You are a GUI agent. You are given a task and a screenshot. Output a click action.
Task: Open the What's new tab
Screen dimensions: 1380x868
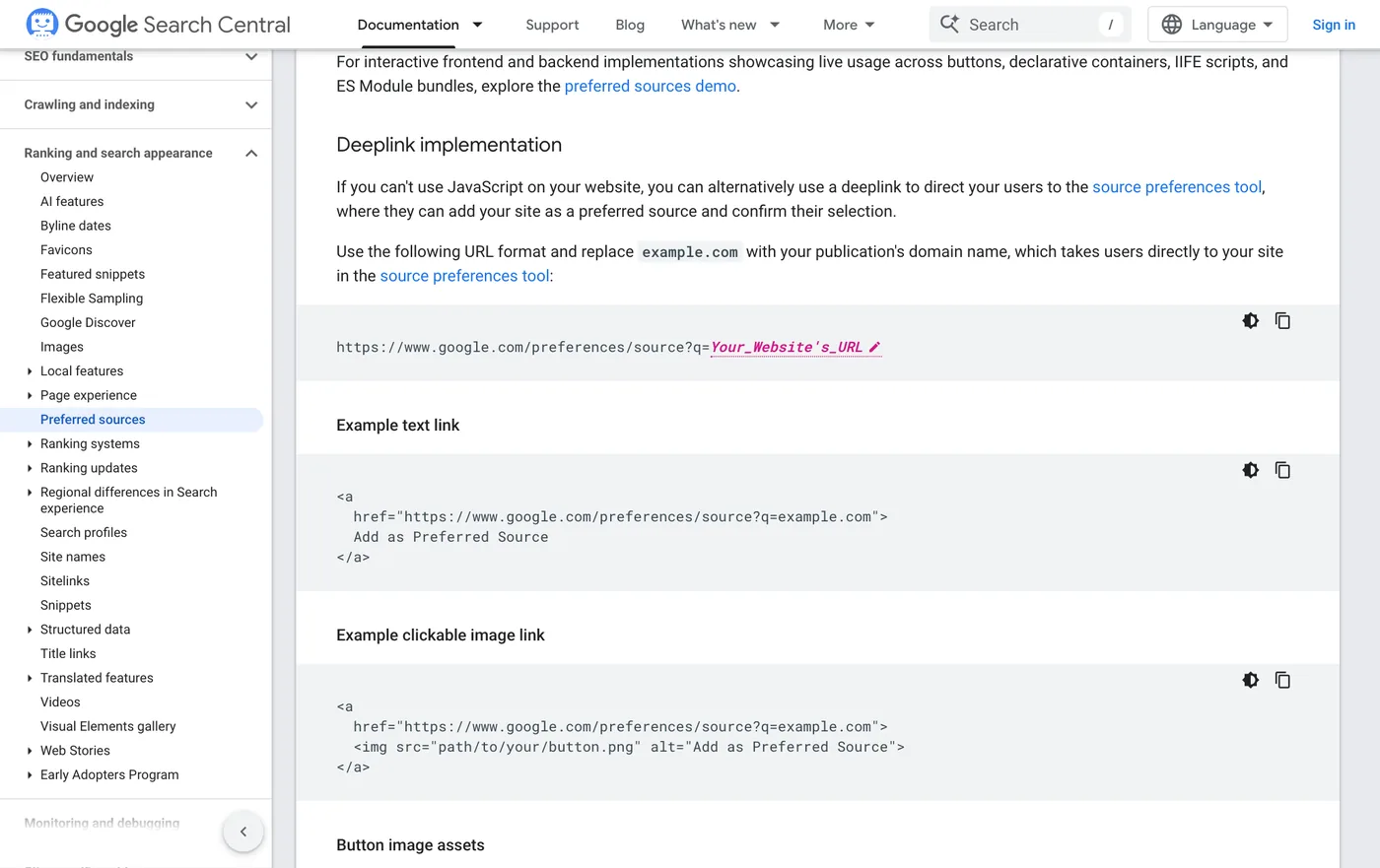[x=719, y=25]
